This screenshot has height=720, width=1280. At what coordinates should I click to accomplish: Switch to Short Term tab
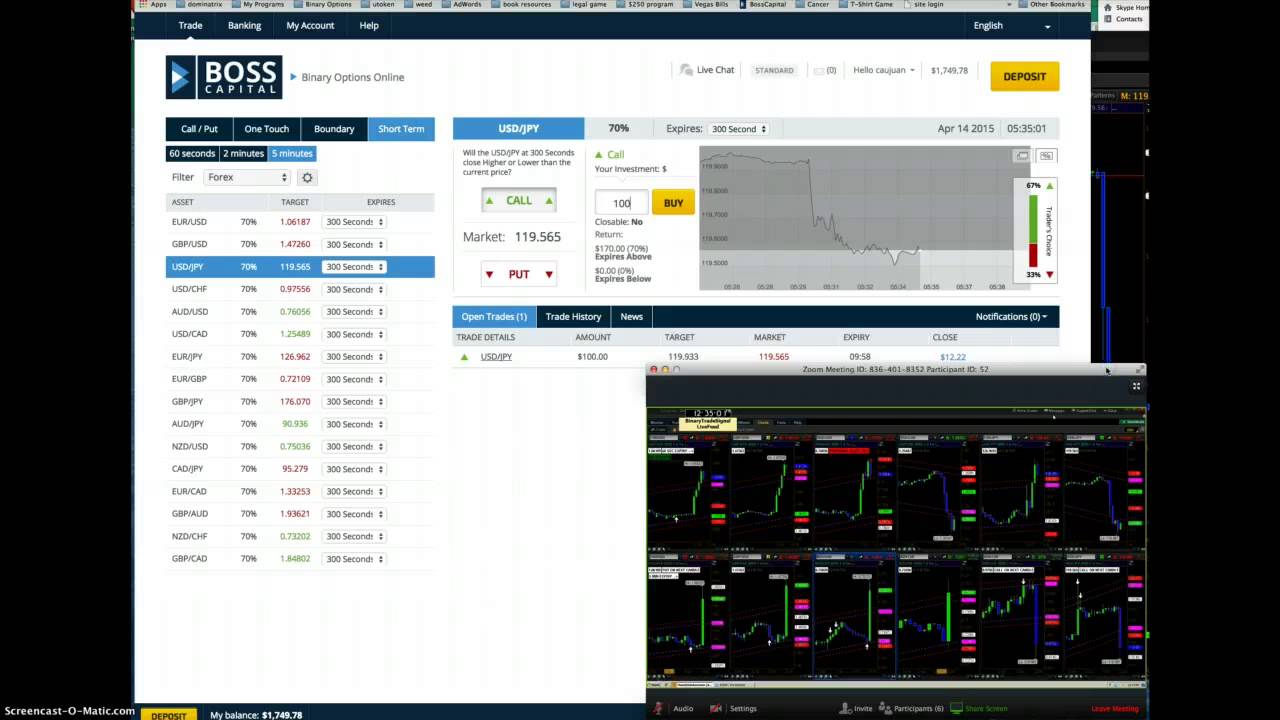(401, 129)
